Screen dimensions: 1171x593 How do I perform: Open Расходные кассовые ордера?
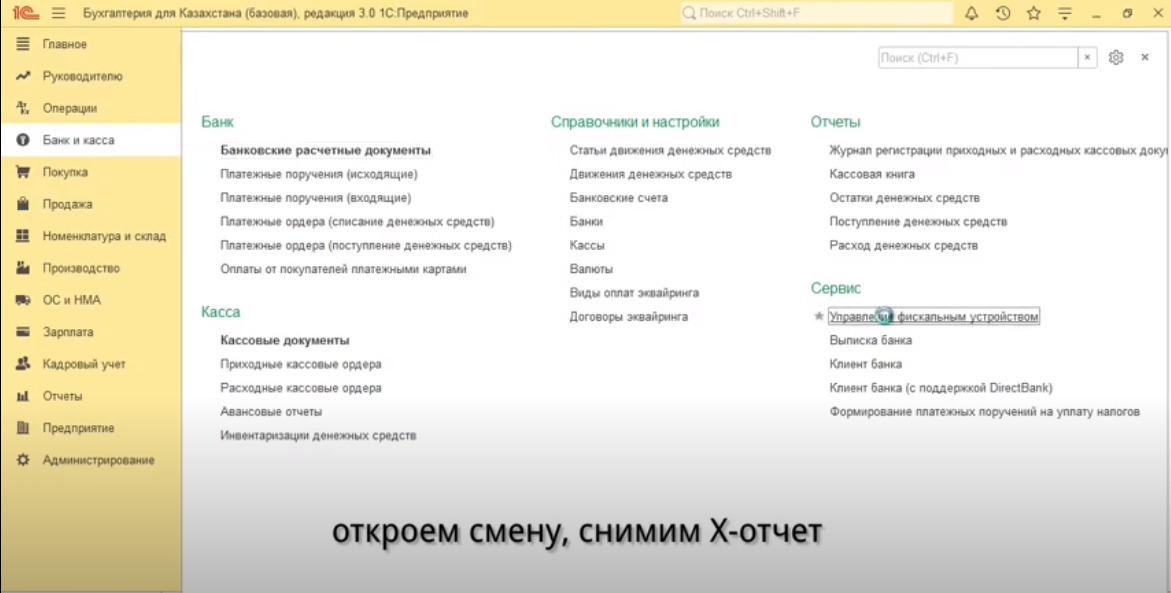click(x=301, y=388)
